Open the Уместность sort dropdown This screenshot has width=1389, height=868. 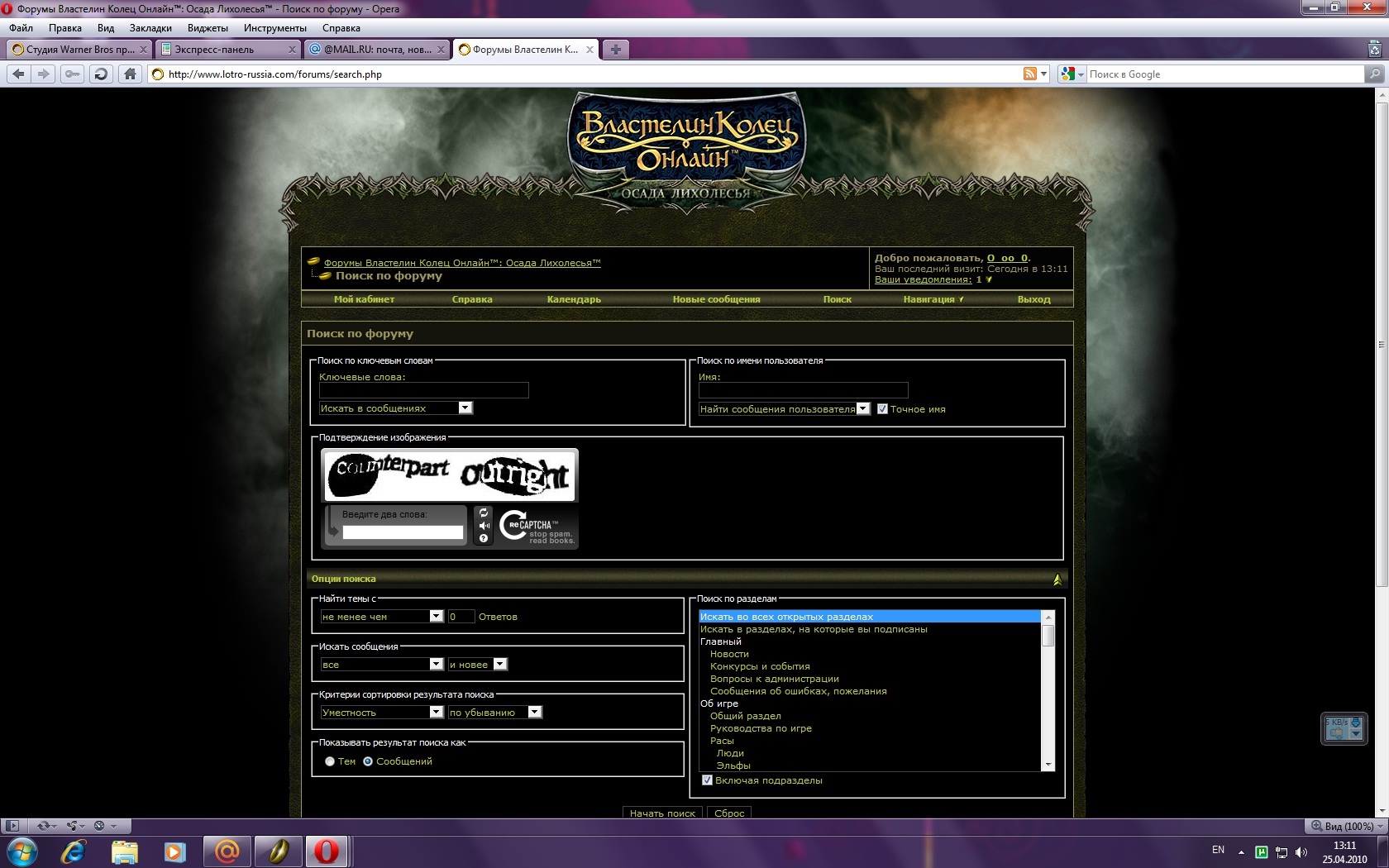382,712
